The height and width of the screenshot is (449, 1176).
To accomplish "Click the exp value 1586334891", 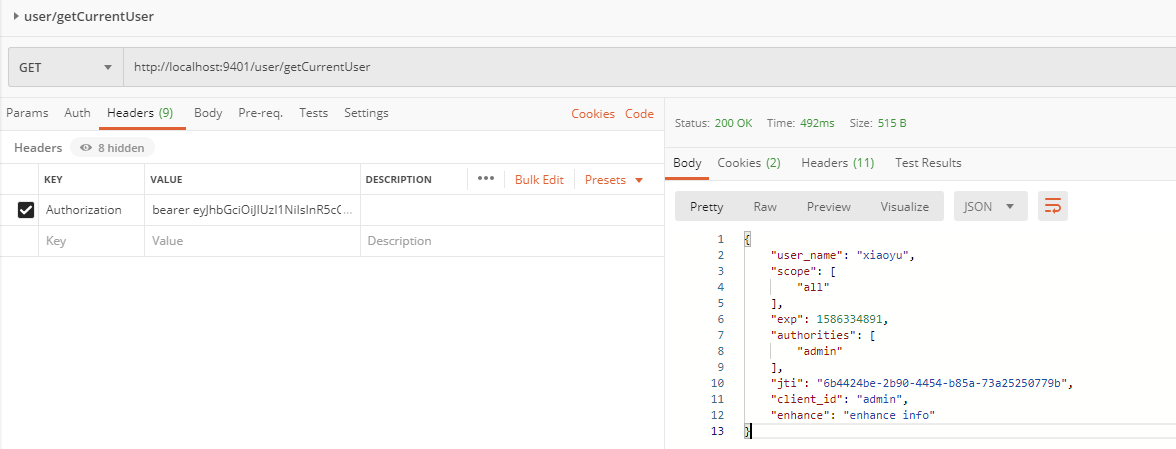I will [x=848, y=319].
